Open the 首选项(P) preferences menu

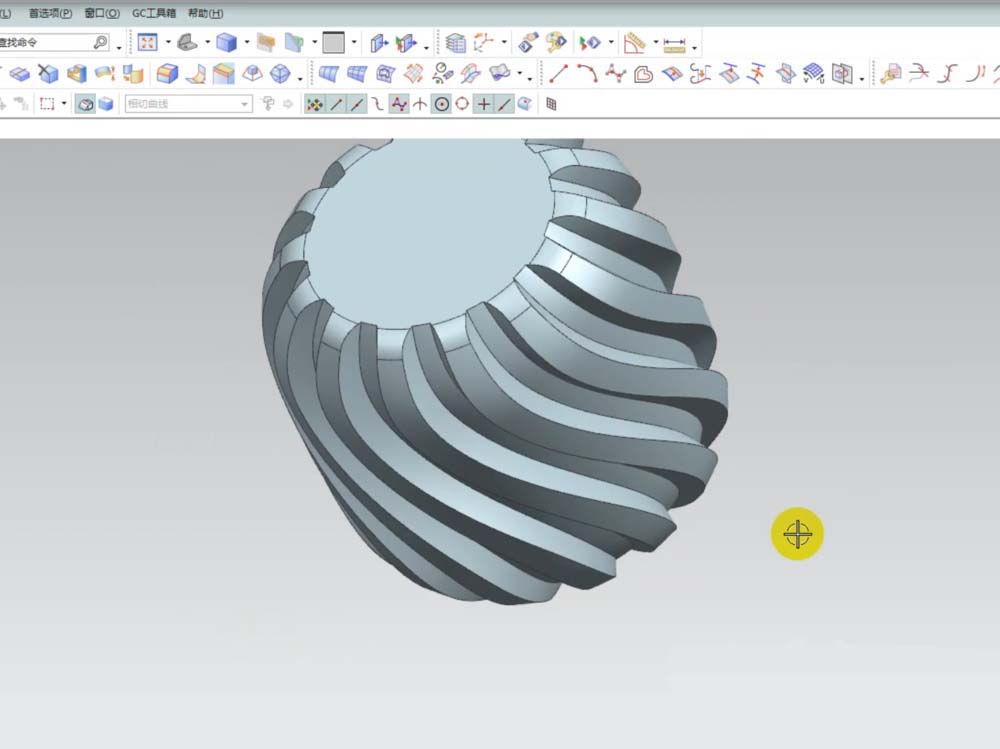click(50, 13)
